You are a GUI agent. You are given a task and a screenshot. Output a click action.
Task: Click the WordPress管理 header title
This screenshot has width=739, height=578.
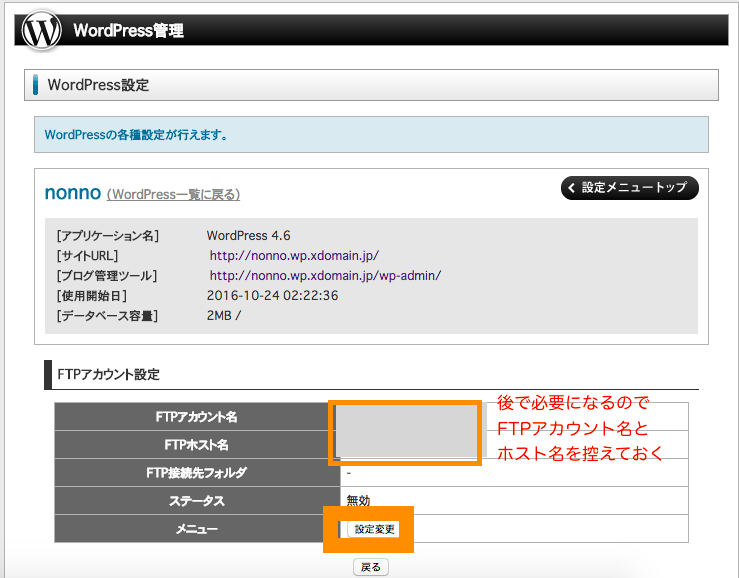[128, 30]
